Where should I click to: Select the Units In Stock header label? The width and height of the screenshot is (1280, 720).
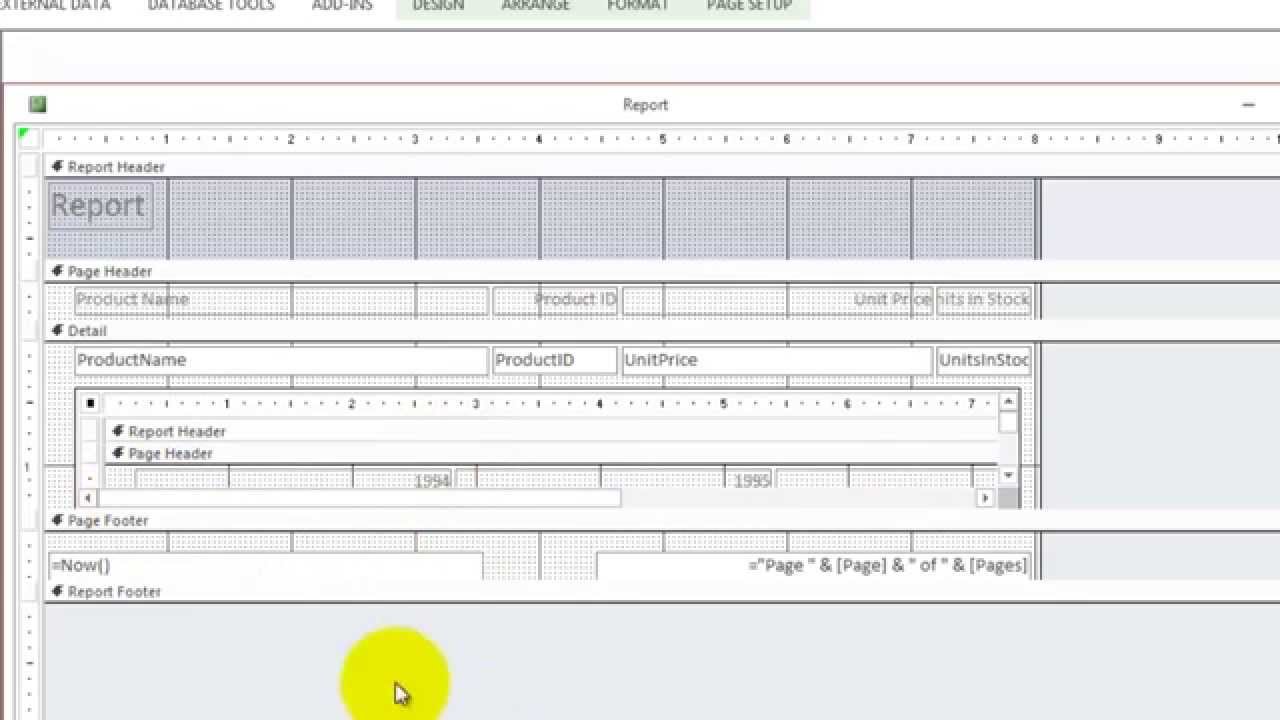tap(983, 299)
